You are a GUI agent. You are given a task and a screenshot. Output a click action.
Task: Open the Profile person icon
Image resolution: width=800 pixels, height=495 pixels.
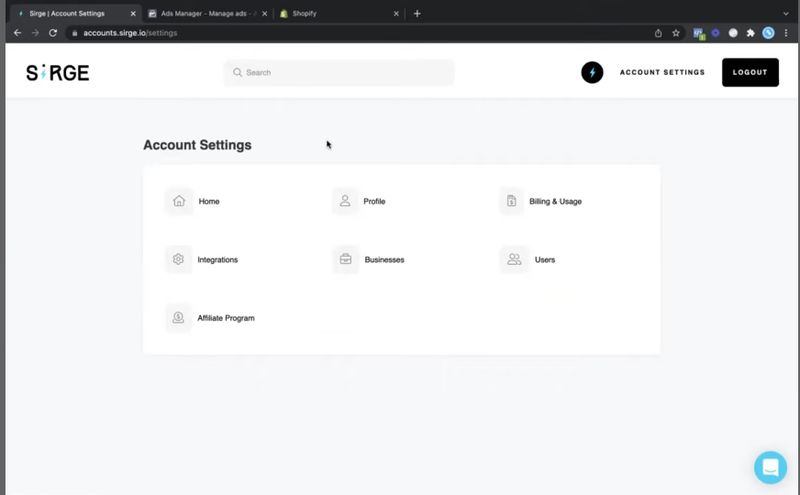coord(345,201)
